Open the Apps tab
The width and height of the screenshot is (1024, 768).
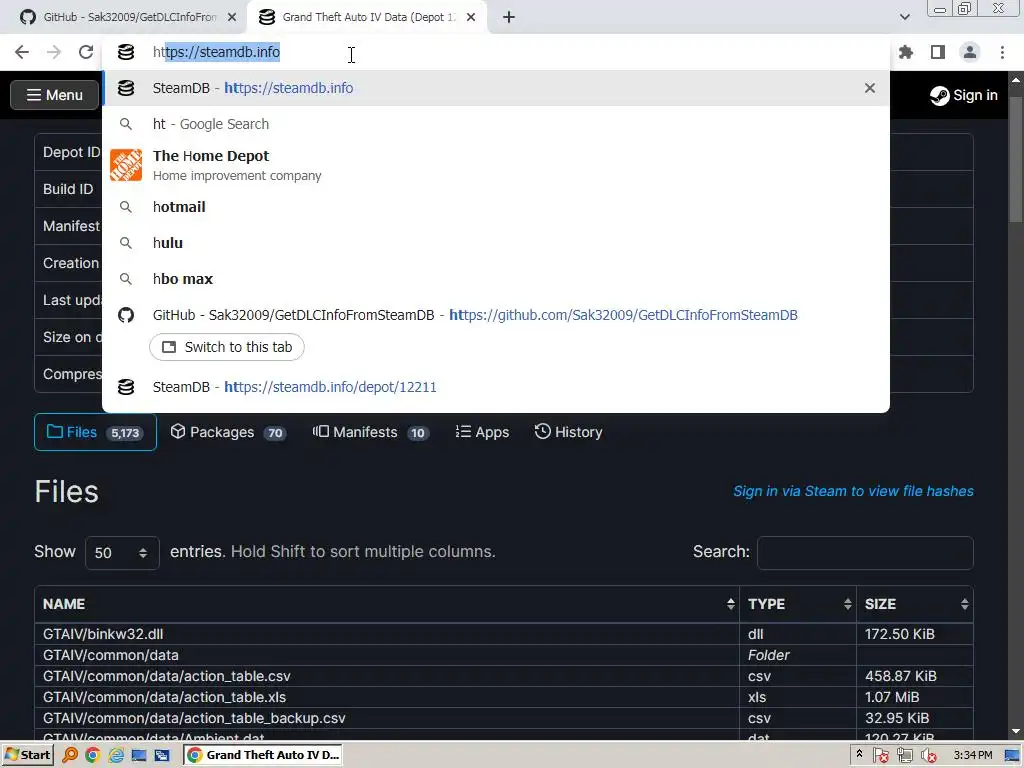click(482, 432)
